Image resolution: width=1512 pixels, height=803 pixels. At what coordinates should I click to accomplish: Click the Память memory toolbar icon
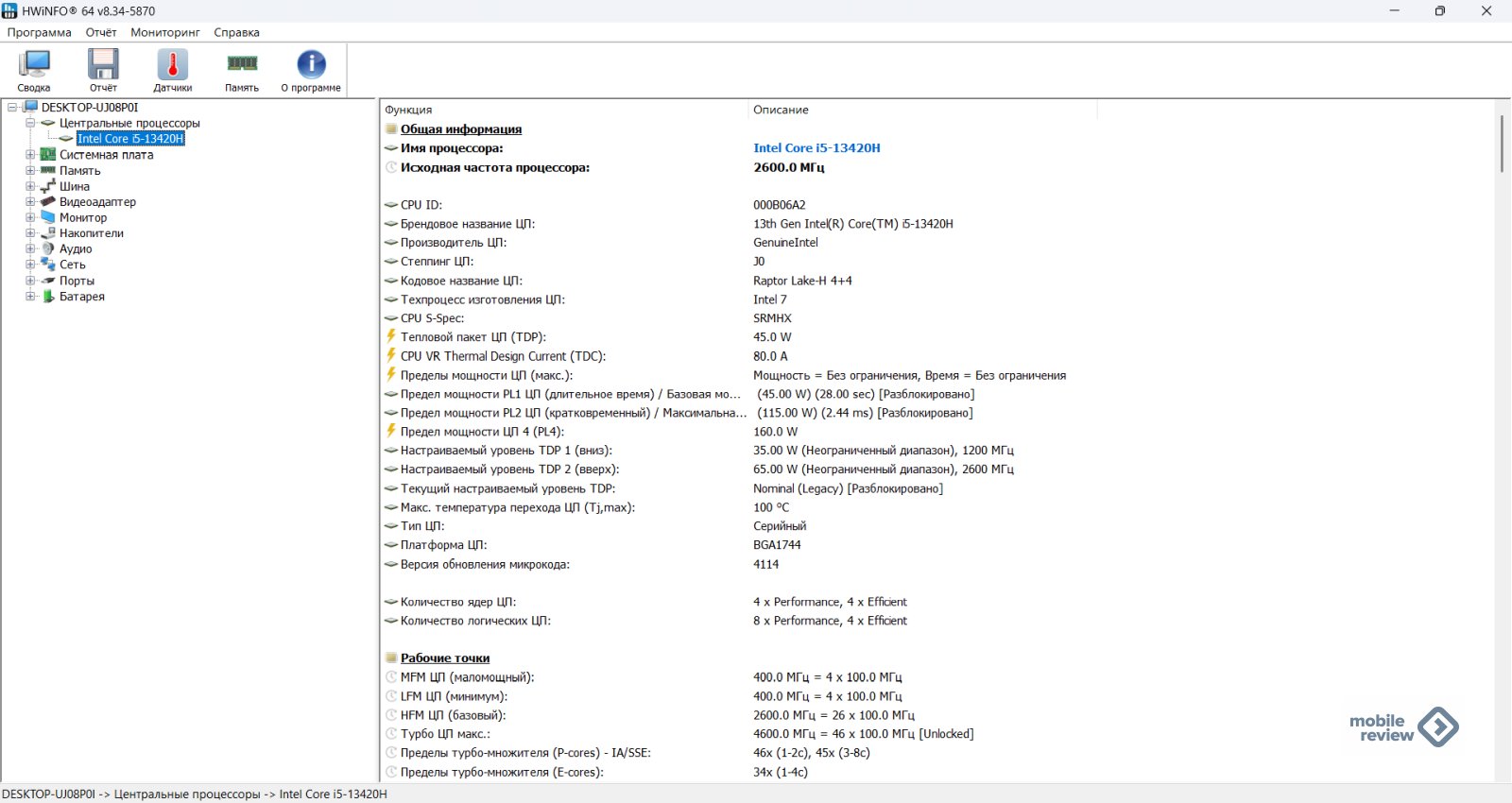pyautogui.click(x=242, y=65)
